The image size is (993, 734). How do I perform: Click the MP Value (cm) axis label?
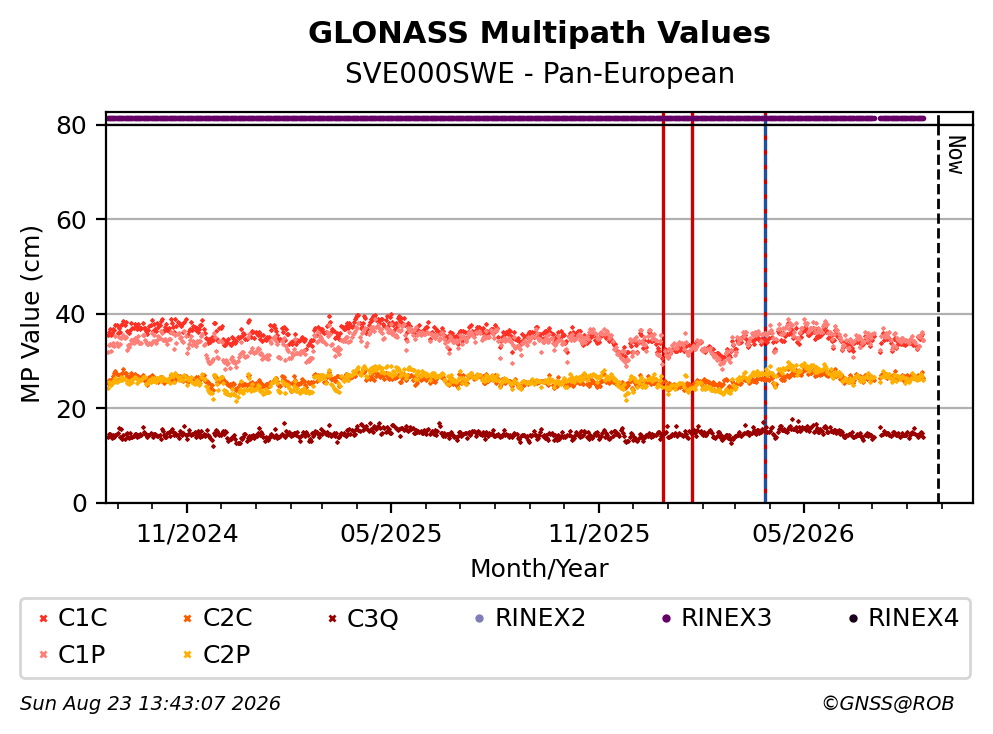pyautogui.click(x=30, y=314)
